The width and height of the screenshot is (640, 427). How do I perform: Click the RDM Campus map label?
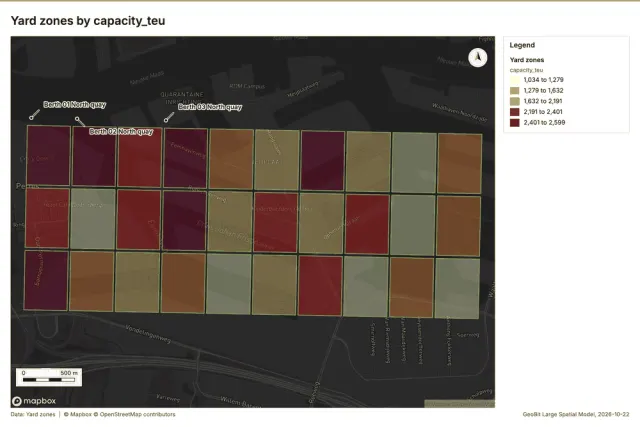click(x=247, y=87)
